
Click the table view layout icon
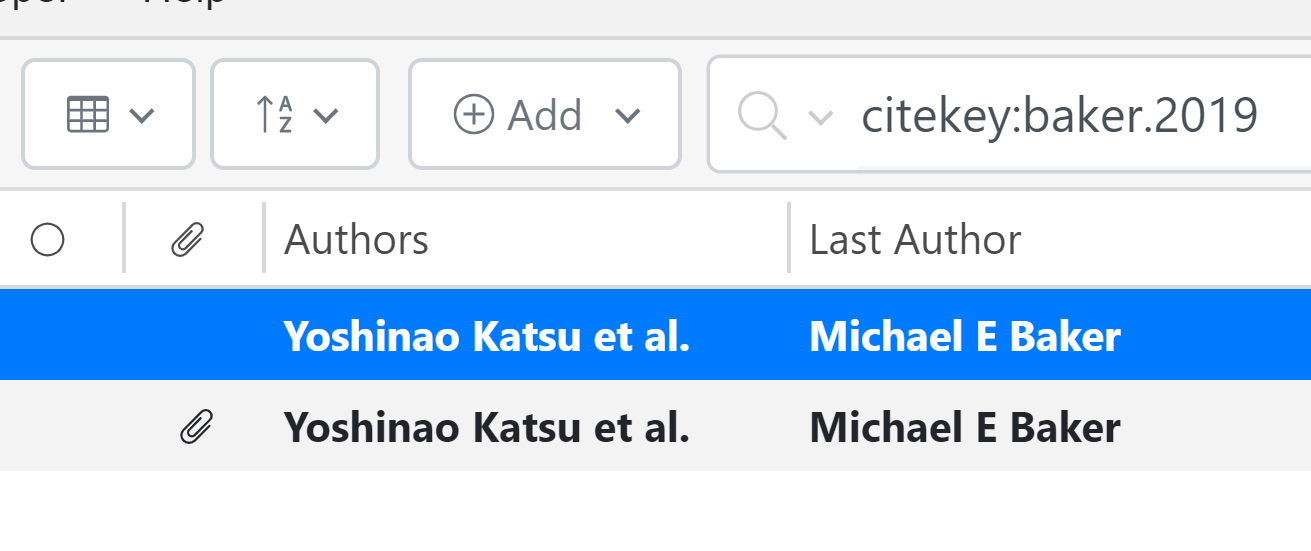(x=88, y=115)
